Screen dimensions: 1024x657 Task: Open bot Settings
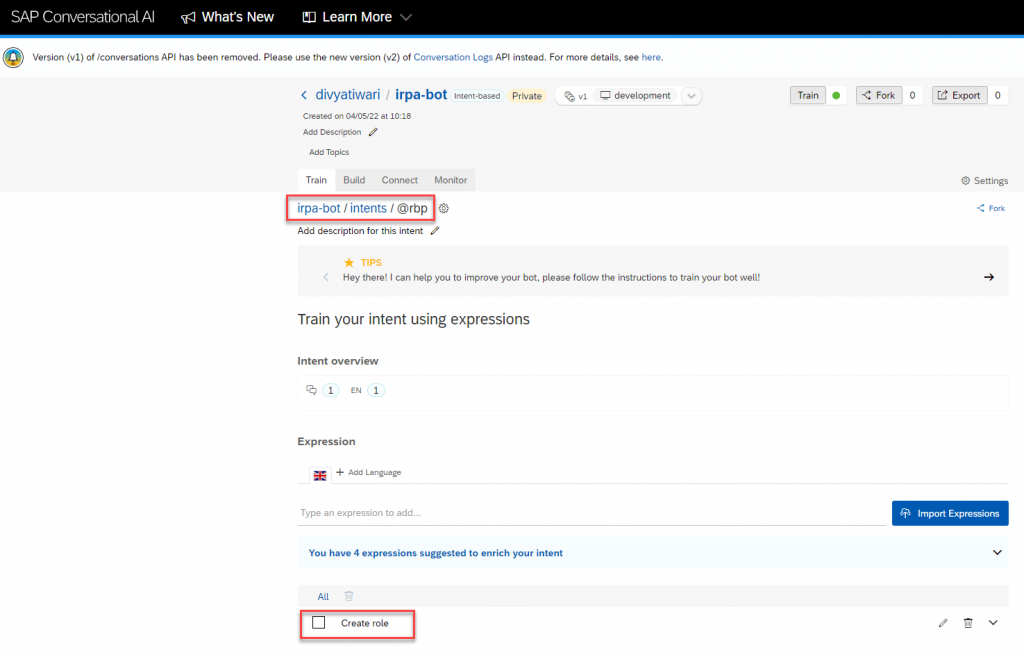(x=984, y=181)
